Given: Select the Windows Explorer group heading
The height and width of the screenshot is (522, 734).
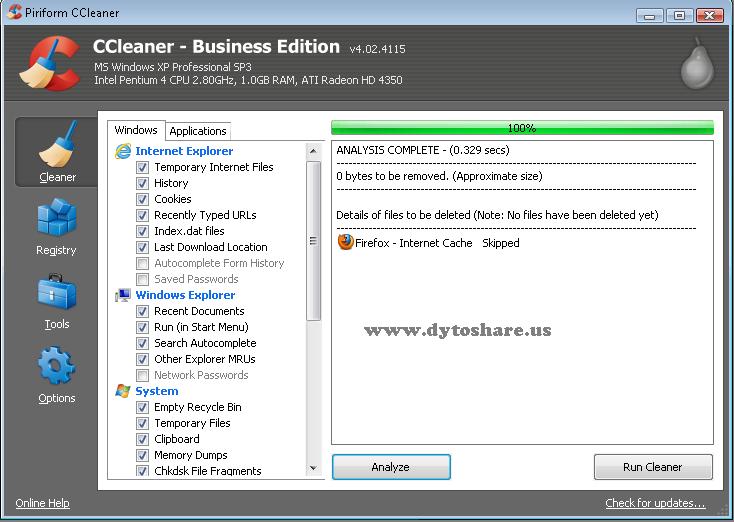Looking at the screenshot, I should [185, 295].
